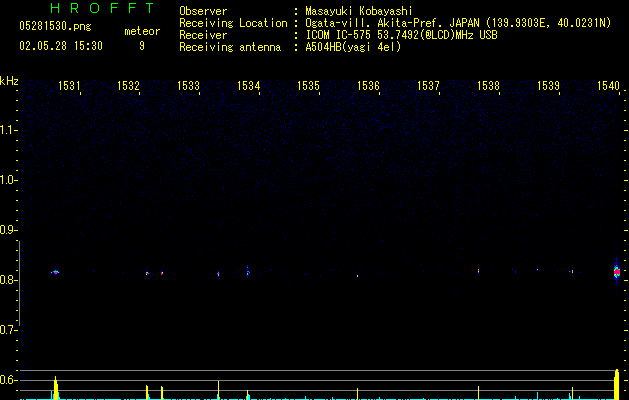The image size is (629, 400).
Task: Click the 0.7 kHz axis label
Action: point(9,330)
